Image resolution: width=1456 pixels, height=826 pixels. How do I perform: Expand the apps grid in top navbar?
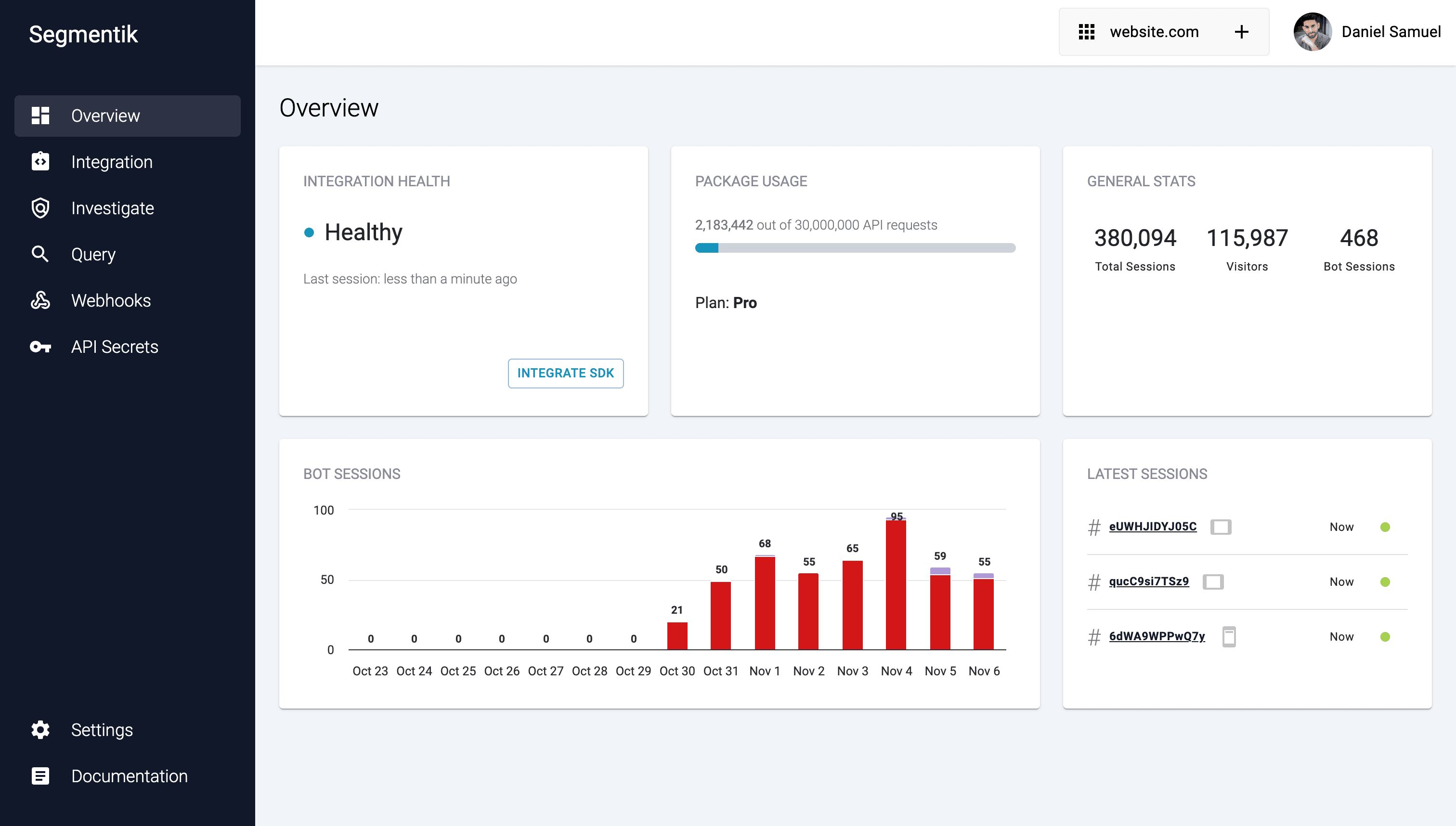pos(1087,32)
